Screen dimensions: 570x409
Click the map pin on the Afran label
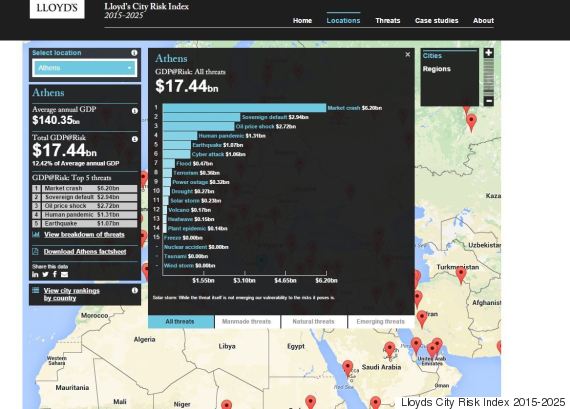click(x=422, y=318)
